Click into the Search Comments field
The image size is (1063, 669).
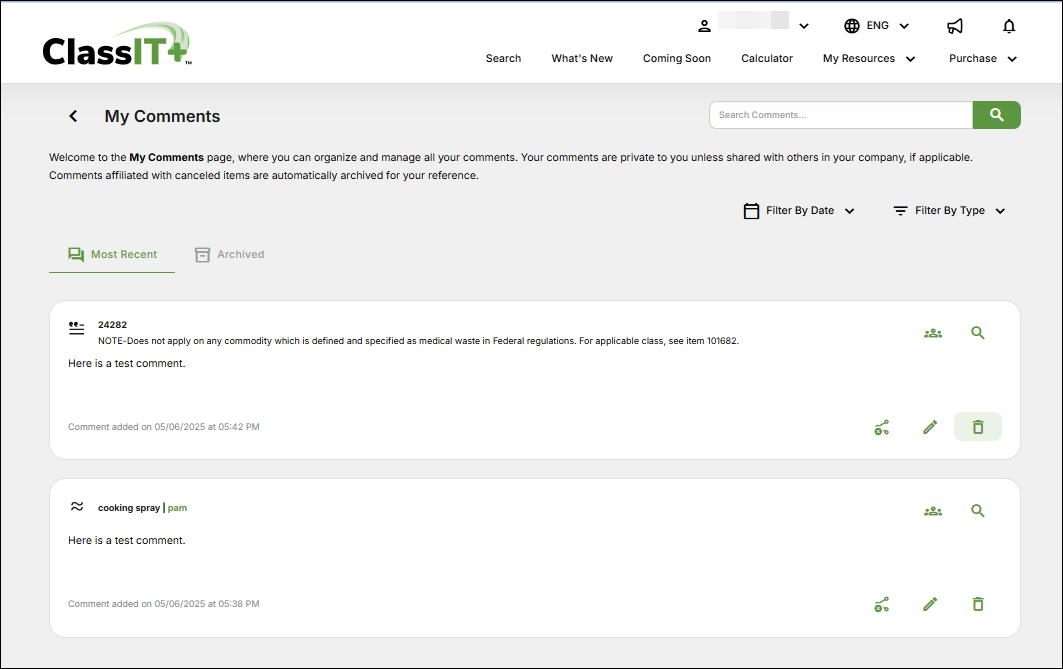[840, 115]
